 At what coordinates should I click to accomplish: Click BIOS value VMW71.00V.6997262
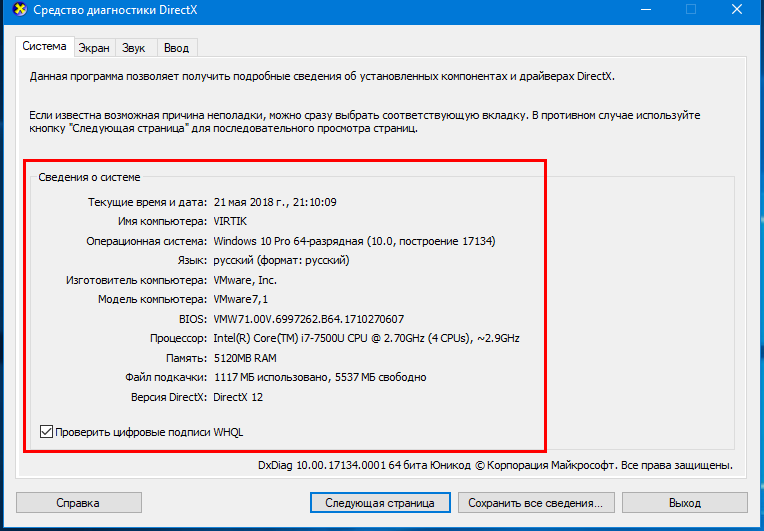308,319
